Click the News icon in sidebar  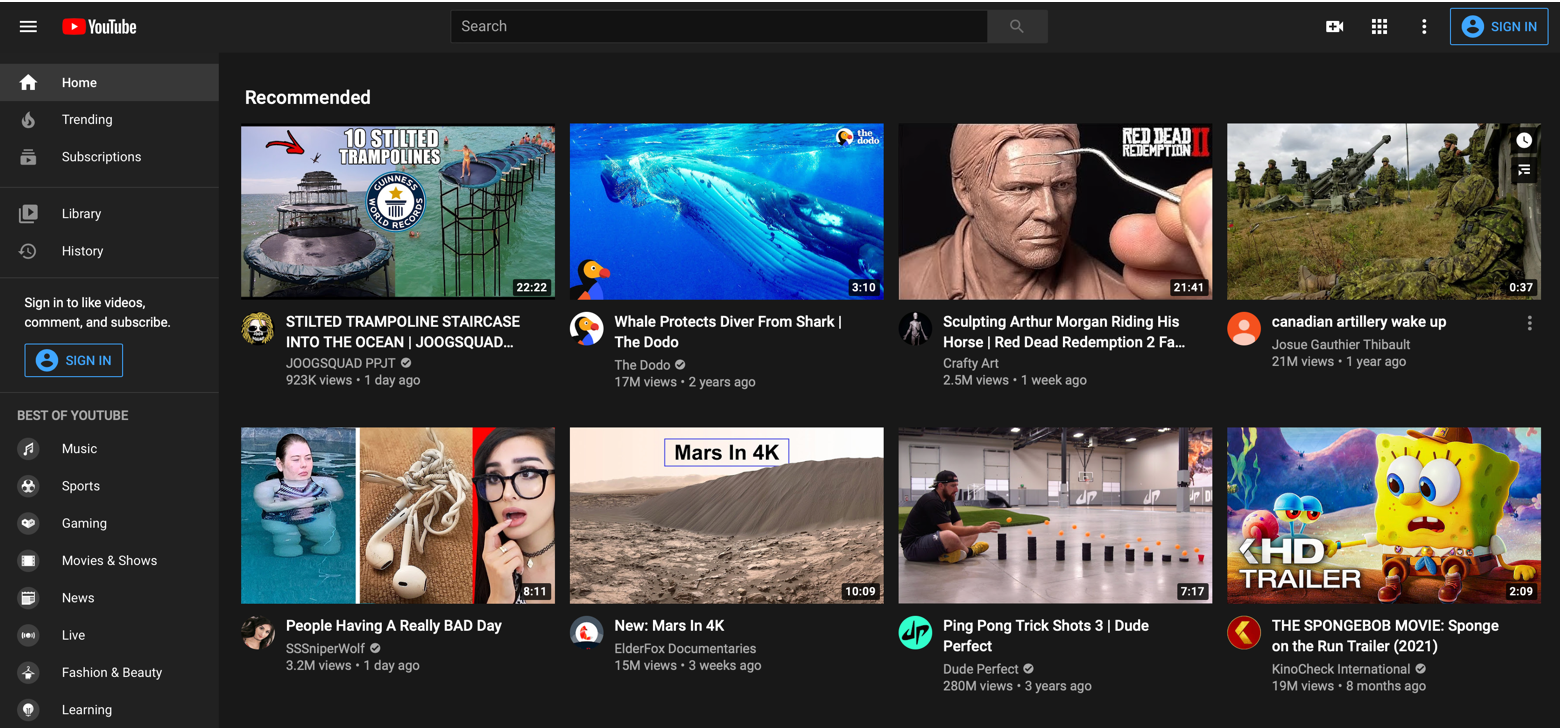pyautogui.click(x=28, y=598)
